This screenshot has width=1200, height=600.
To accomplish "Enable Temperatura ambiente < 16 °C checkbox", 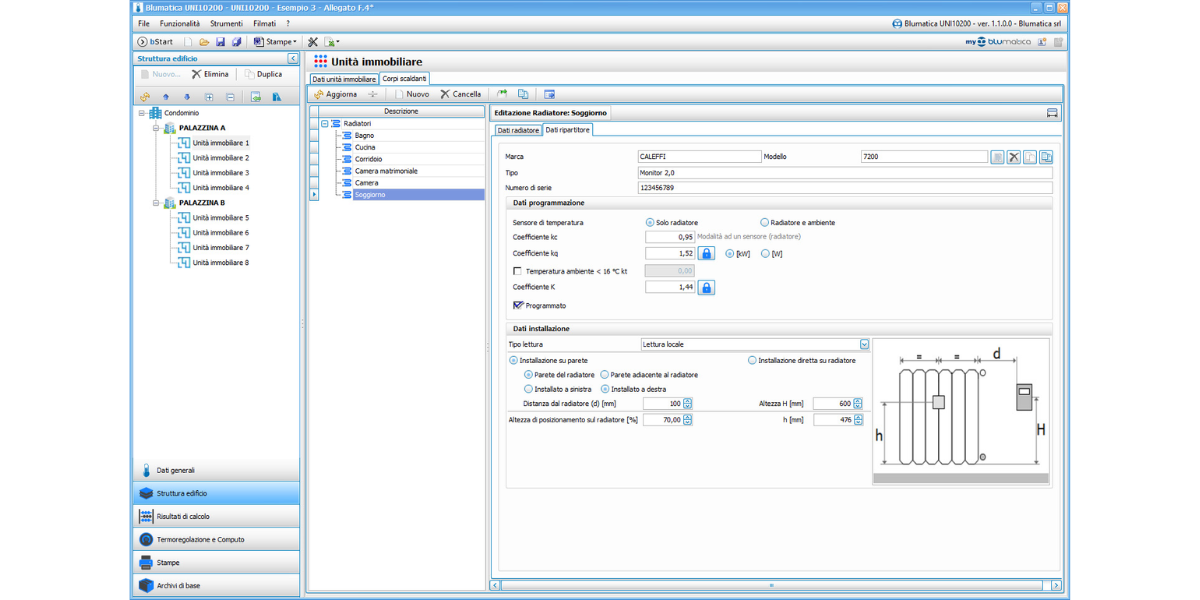I will coord(517,271).
